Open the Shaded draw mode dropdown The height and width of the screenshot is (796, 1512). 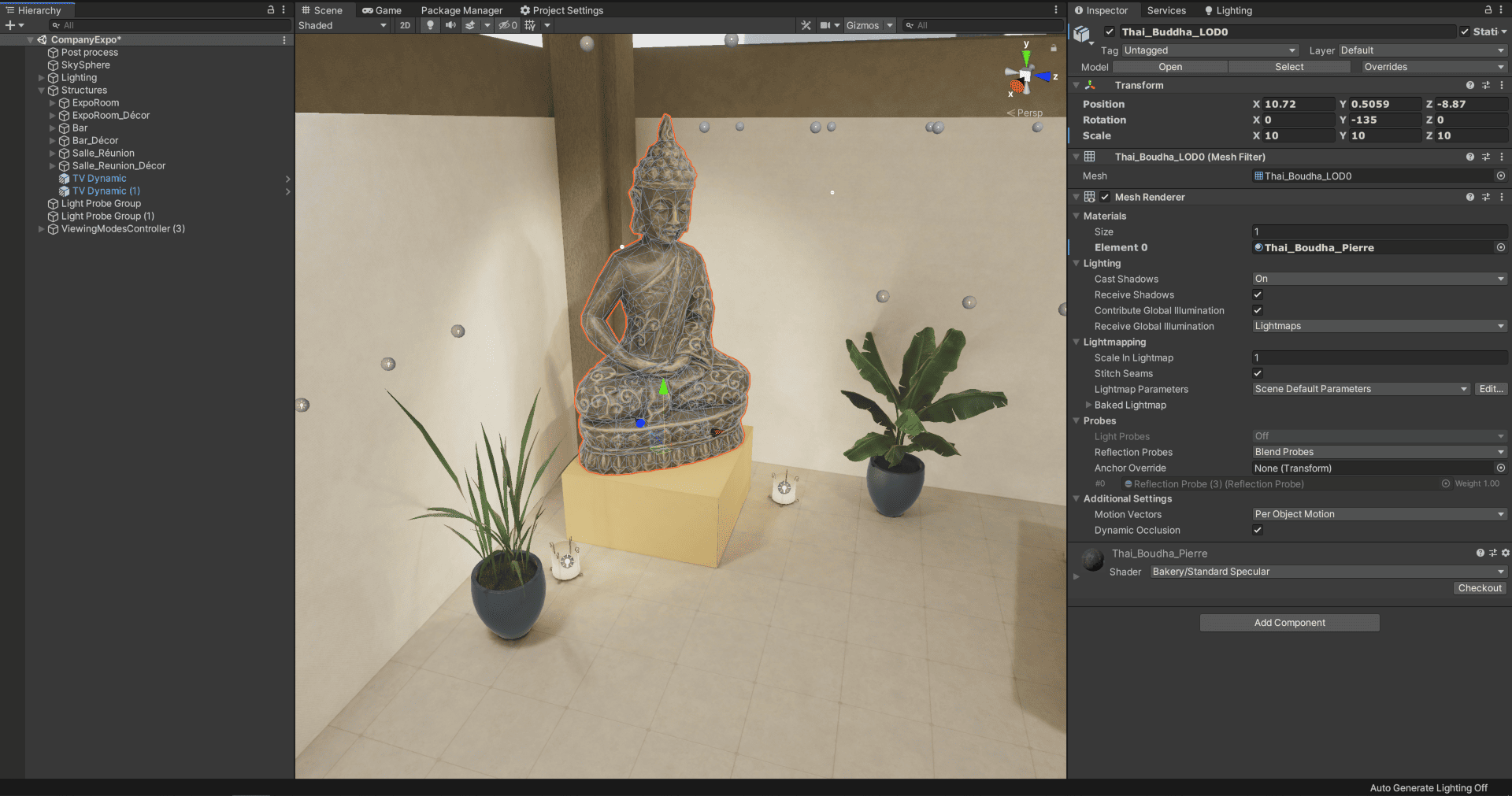tap(343, 25)
